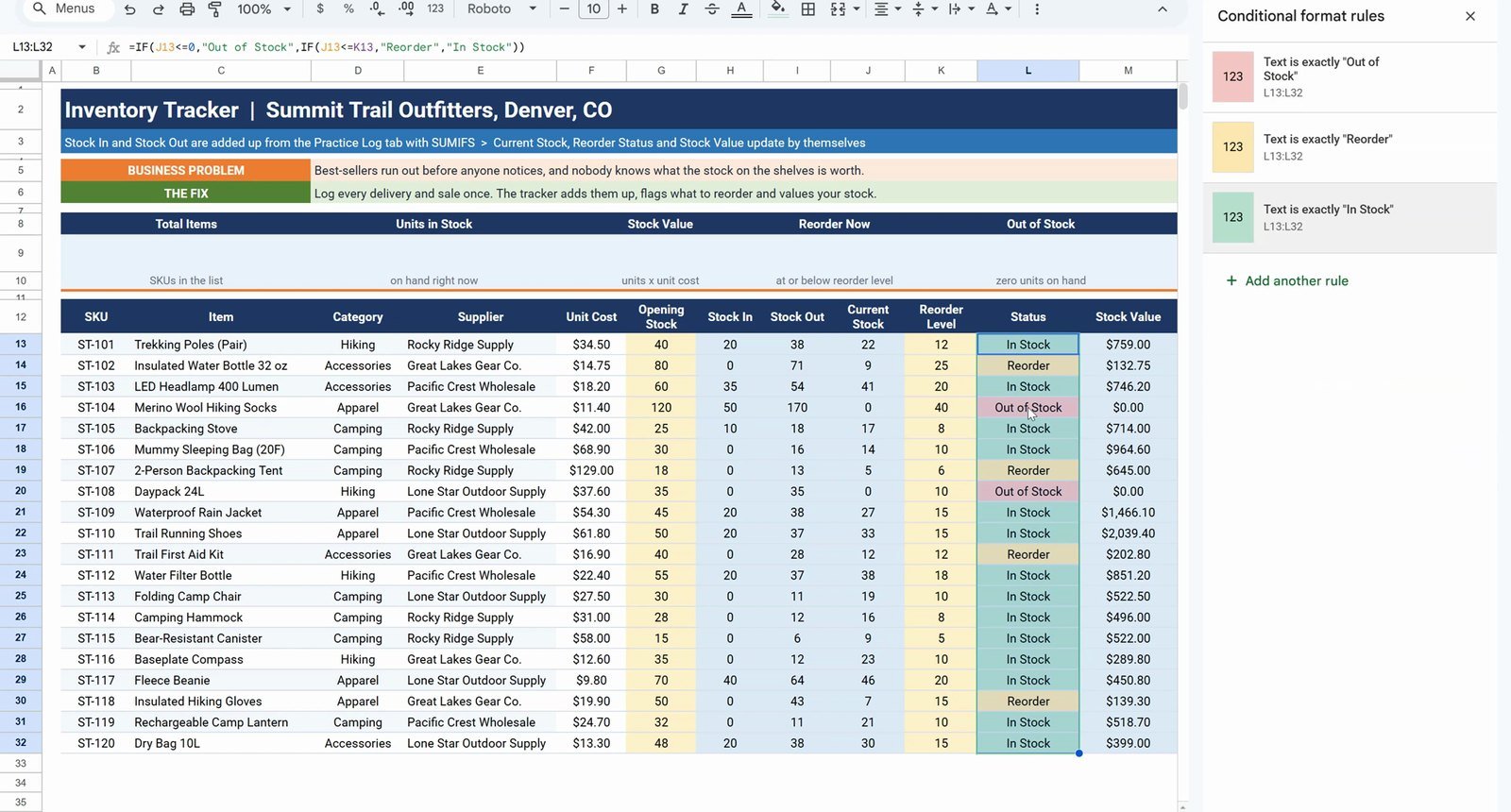This screenshot has height=812, width=1511.
Task: Decrease the font size
Action: tap(564, 8)
